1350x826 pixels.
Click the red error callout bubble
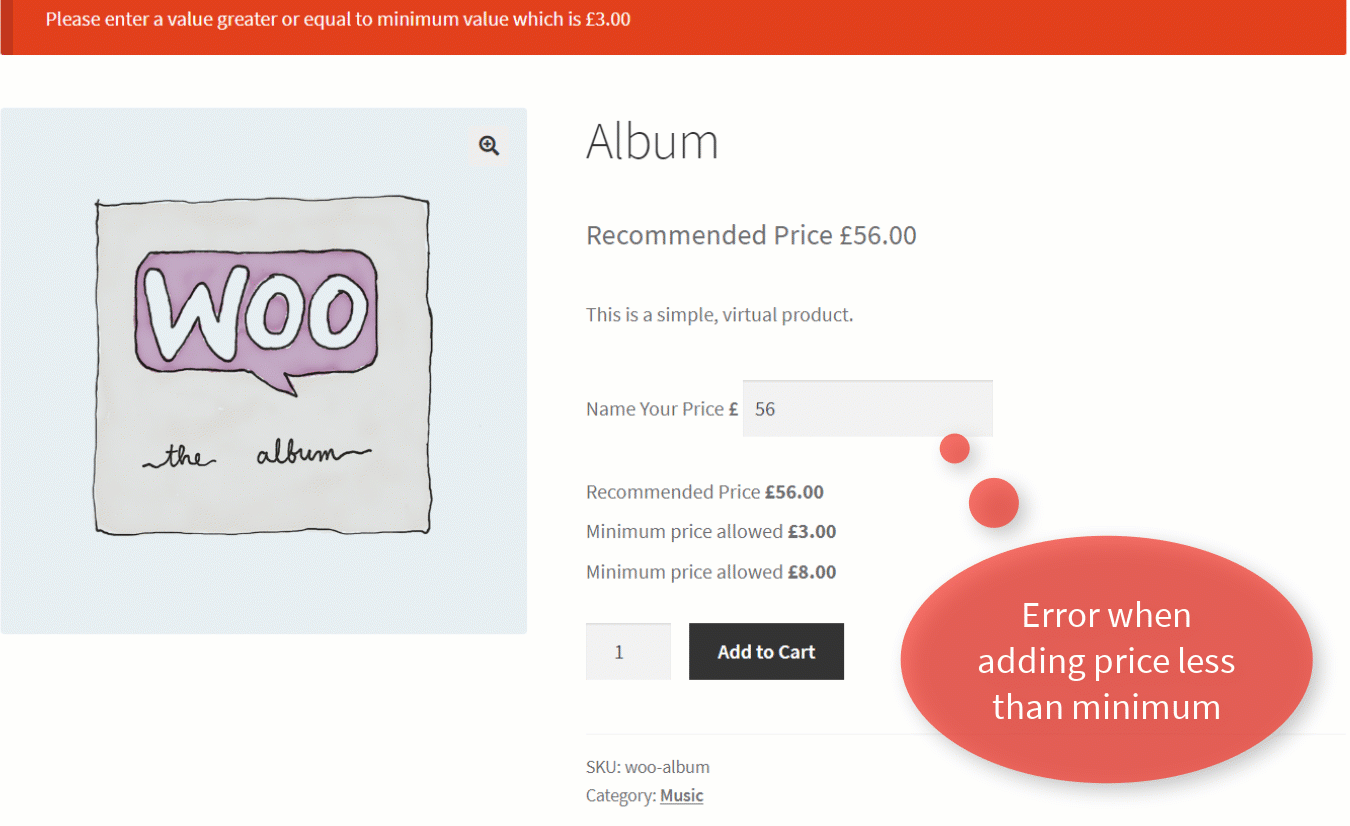(1106, 660)
